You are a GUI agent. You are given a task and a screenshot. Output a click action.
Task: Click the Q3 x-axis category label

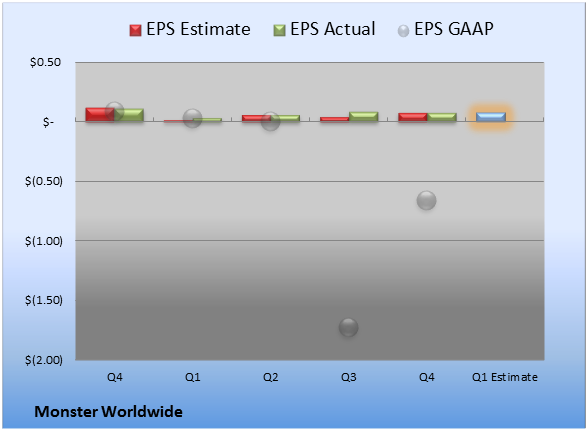click(349, 377)
